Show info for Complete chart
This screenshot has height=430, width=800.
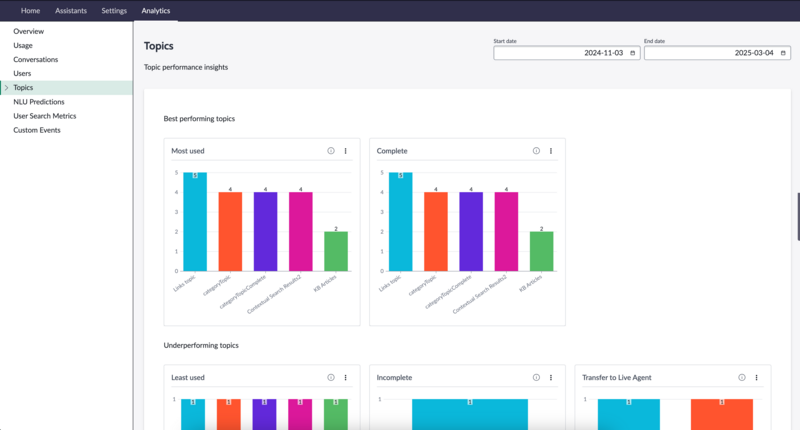click(536, 151)
